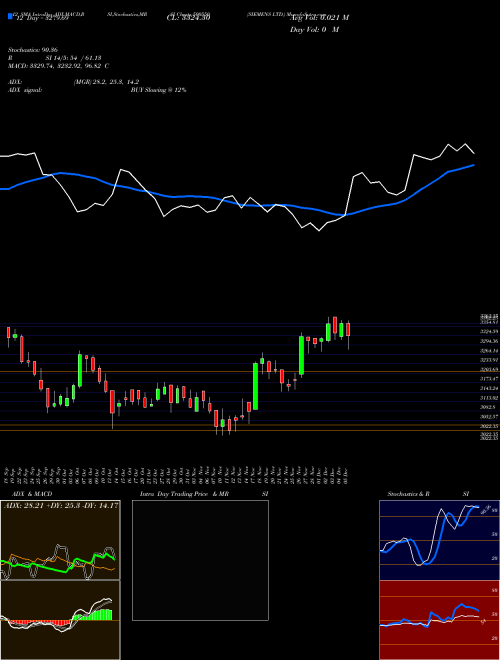This screenshot has height=660, width=500.
Task: Click the 3264.14 price axis label
Action: 489,351
